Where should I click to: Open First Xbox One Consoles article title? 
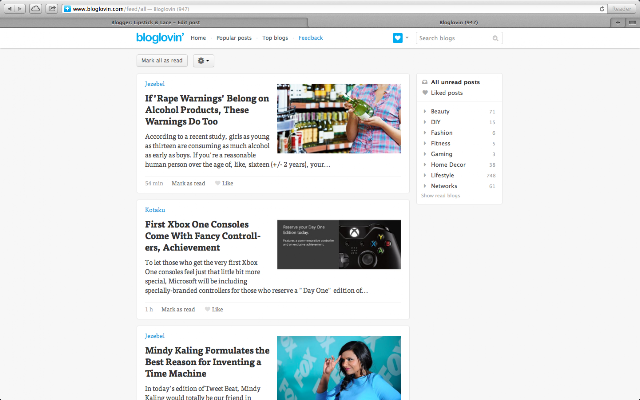(x=202, y=236)
